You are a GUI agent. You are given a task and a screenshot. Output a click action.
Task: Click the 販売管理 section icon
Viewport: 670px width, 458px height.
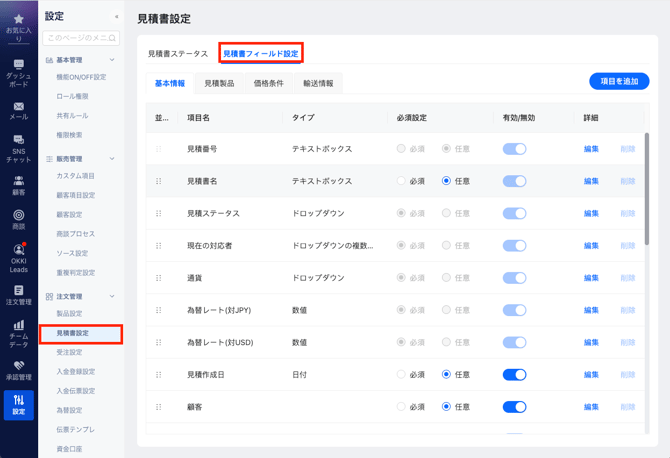click(x=49, y=159)
